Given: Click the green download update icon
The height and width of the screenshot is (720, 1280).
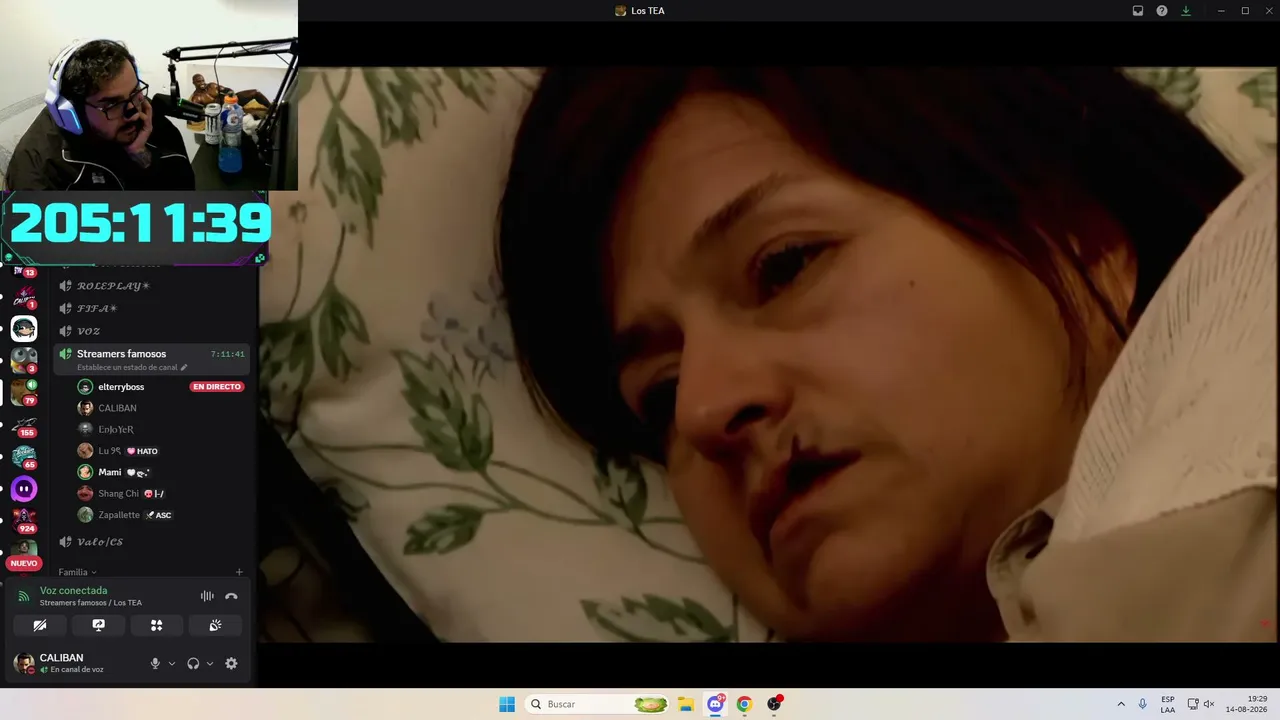Looking at the screenshot, I should coord(1186,11).
